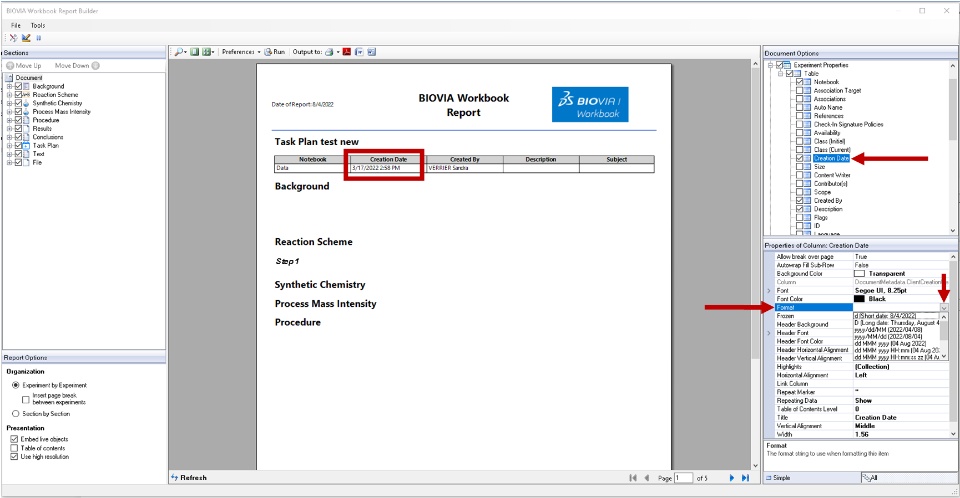Image resolution: width=960 pixels, height=498 pixels.
Task: Output the report to PDF
Action: (347, 52)
